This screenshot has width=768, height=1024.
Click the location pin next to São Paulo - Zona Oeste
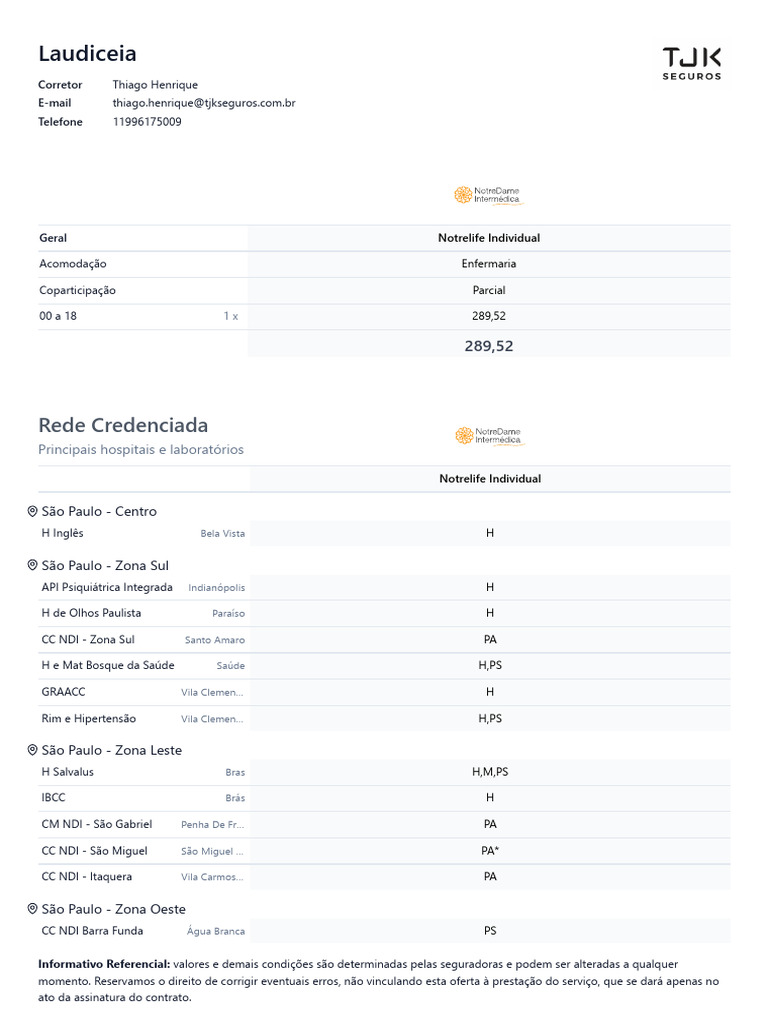[32, 909]
